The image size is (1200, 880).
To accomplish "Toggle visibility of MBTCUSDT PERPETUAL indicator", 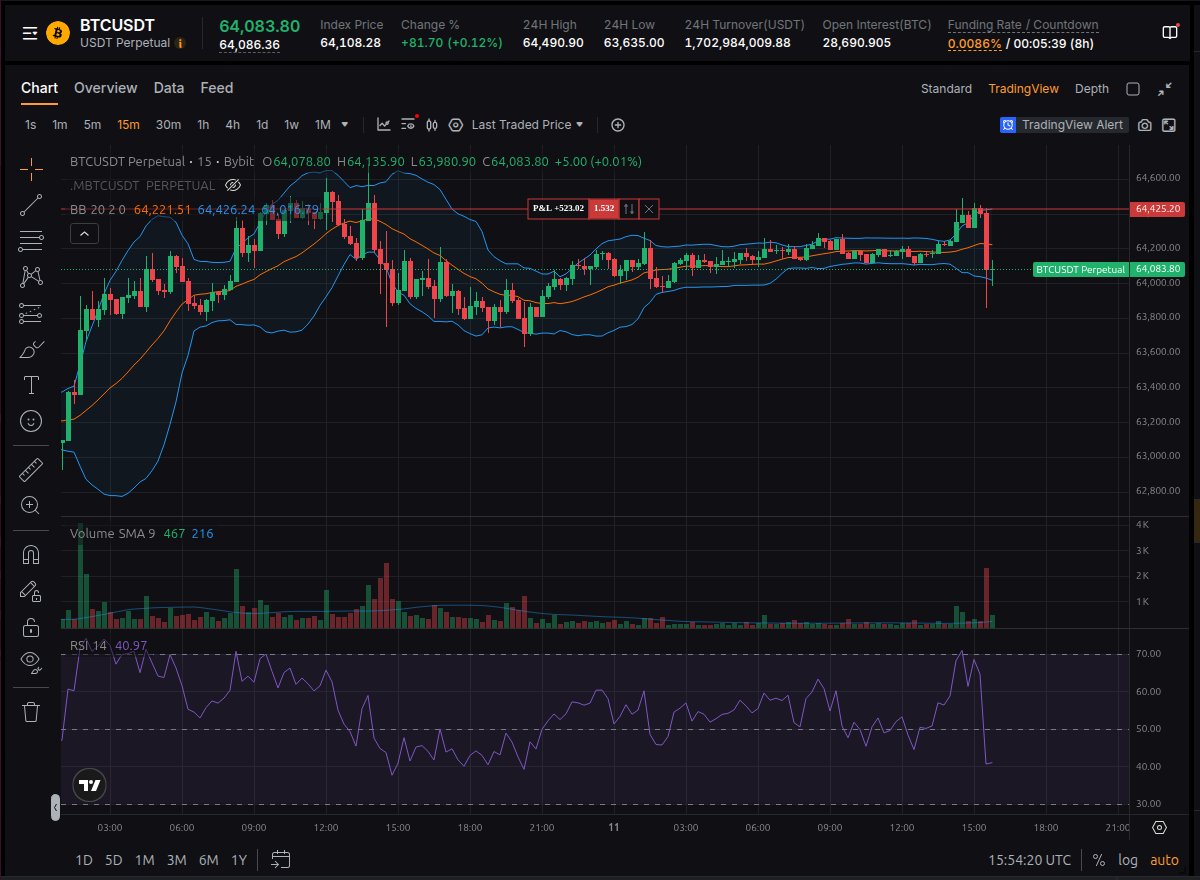I will tap(233, 186).
